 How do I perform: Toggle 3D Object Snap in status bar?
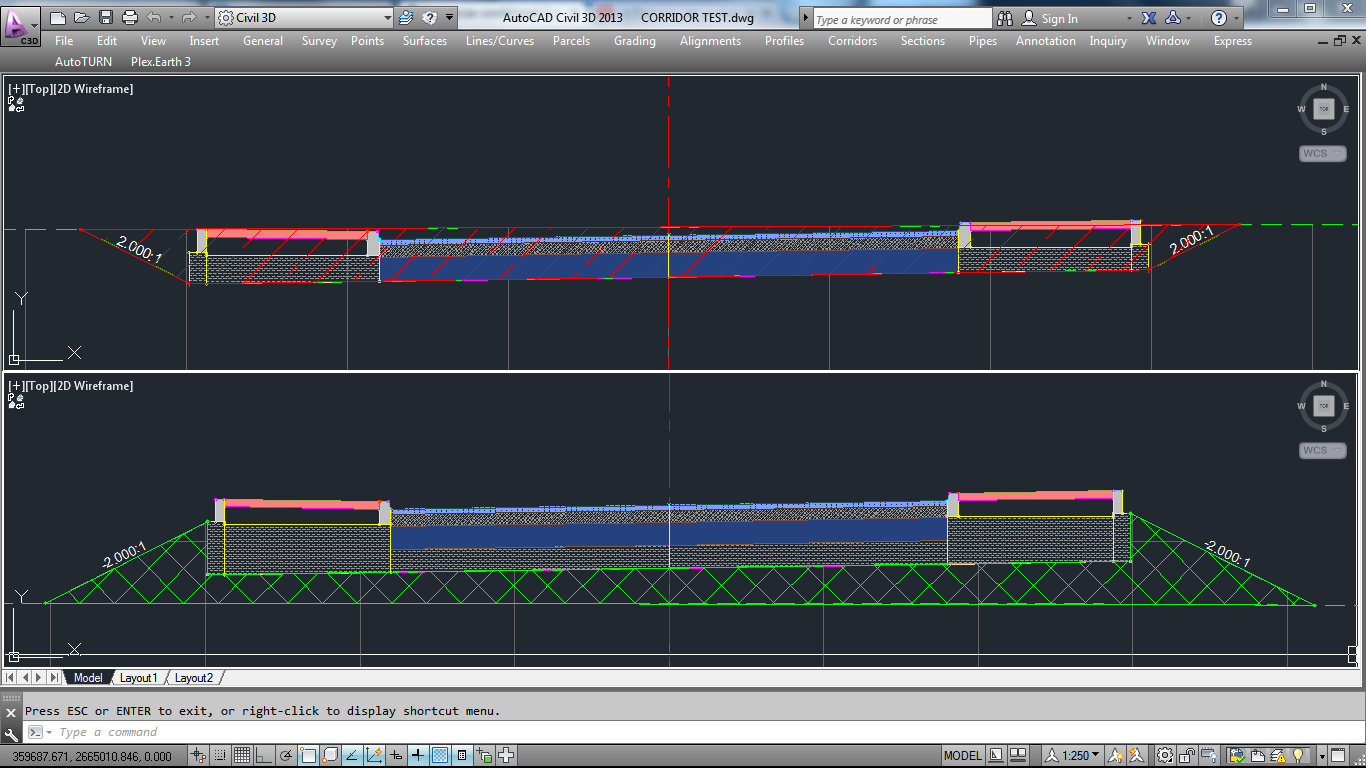[x=330, y=755]
